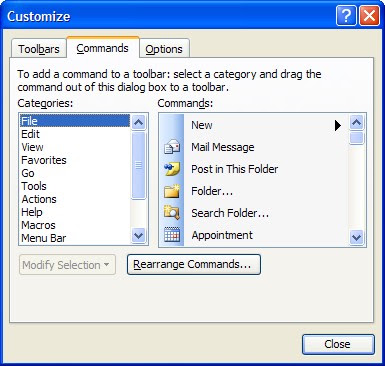The height and width of the screenshot is (366, 385).
Task: Click Commands list scroll down arrow
Action: [x=356, y=237]
